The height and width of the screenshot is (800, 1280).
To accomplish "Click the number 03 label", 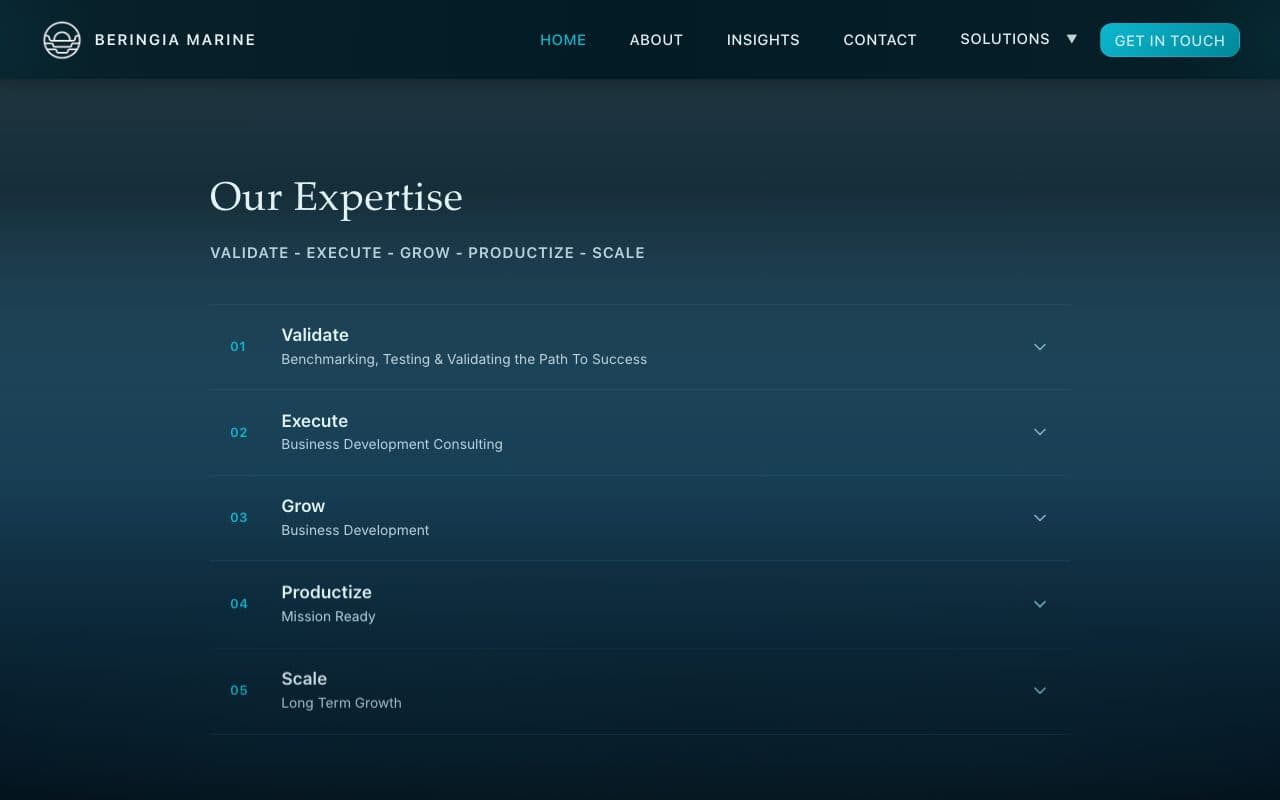I will click(238, 518).
